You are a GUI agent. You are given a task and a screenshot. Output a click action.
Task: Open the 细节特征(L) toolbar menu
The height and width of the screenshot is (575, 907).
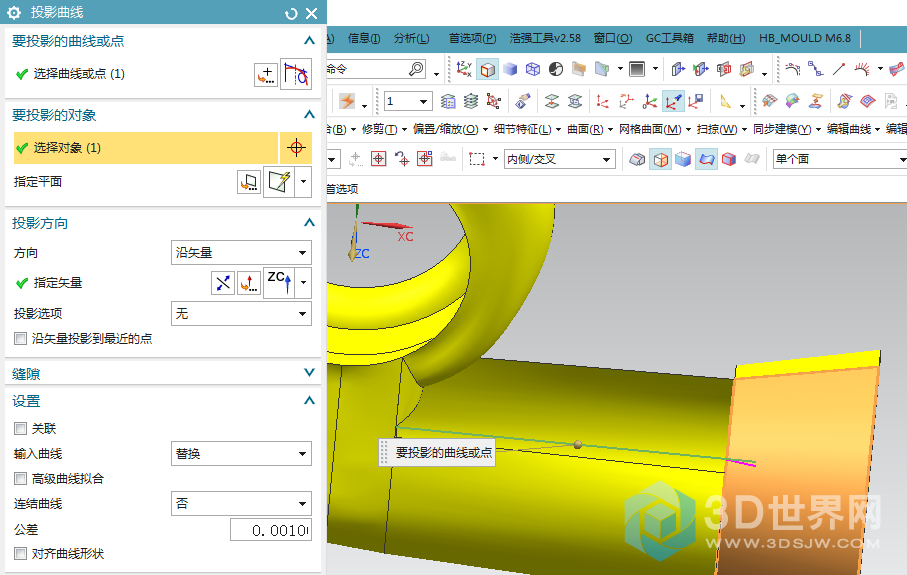(x=528, y=129)
